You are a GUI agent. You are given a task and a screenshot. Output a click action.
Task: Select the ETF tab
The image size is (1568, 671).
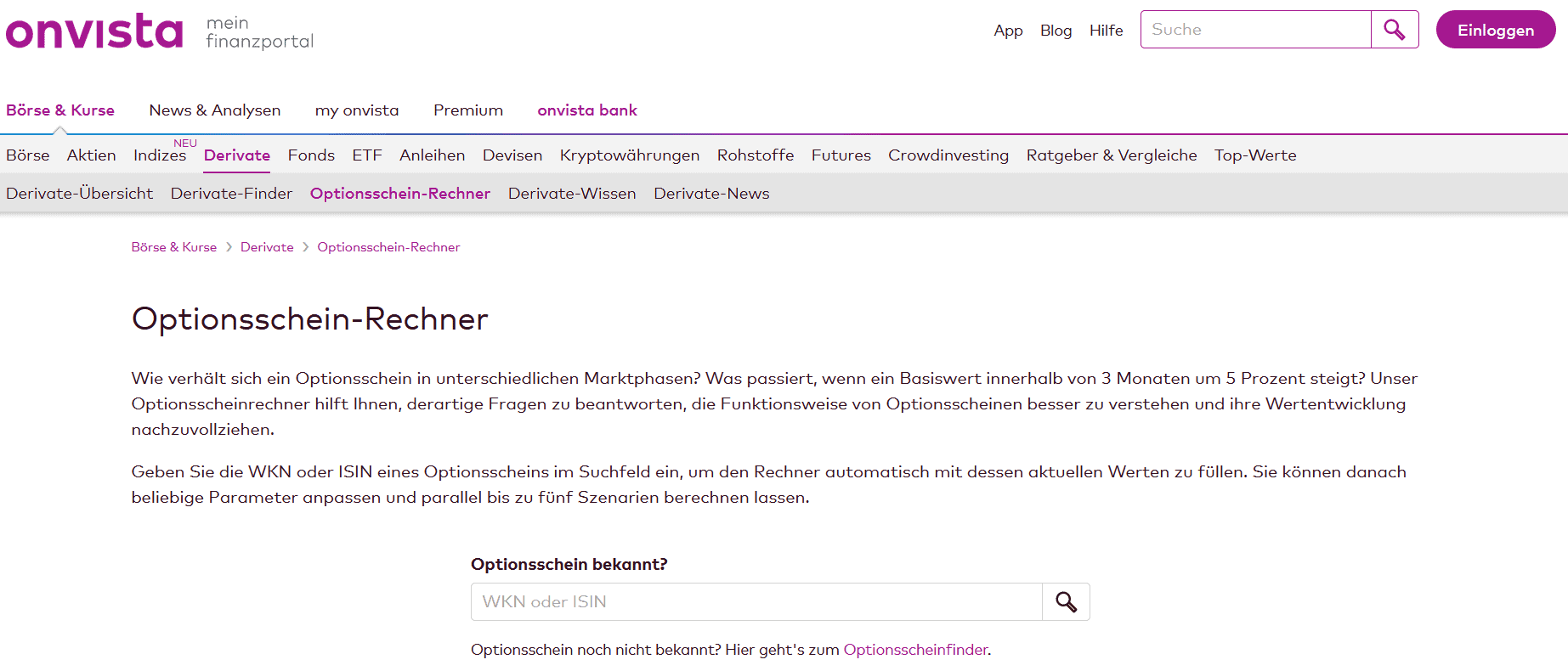(x=367, y=155)
